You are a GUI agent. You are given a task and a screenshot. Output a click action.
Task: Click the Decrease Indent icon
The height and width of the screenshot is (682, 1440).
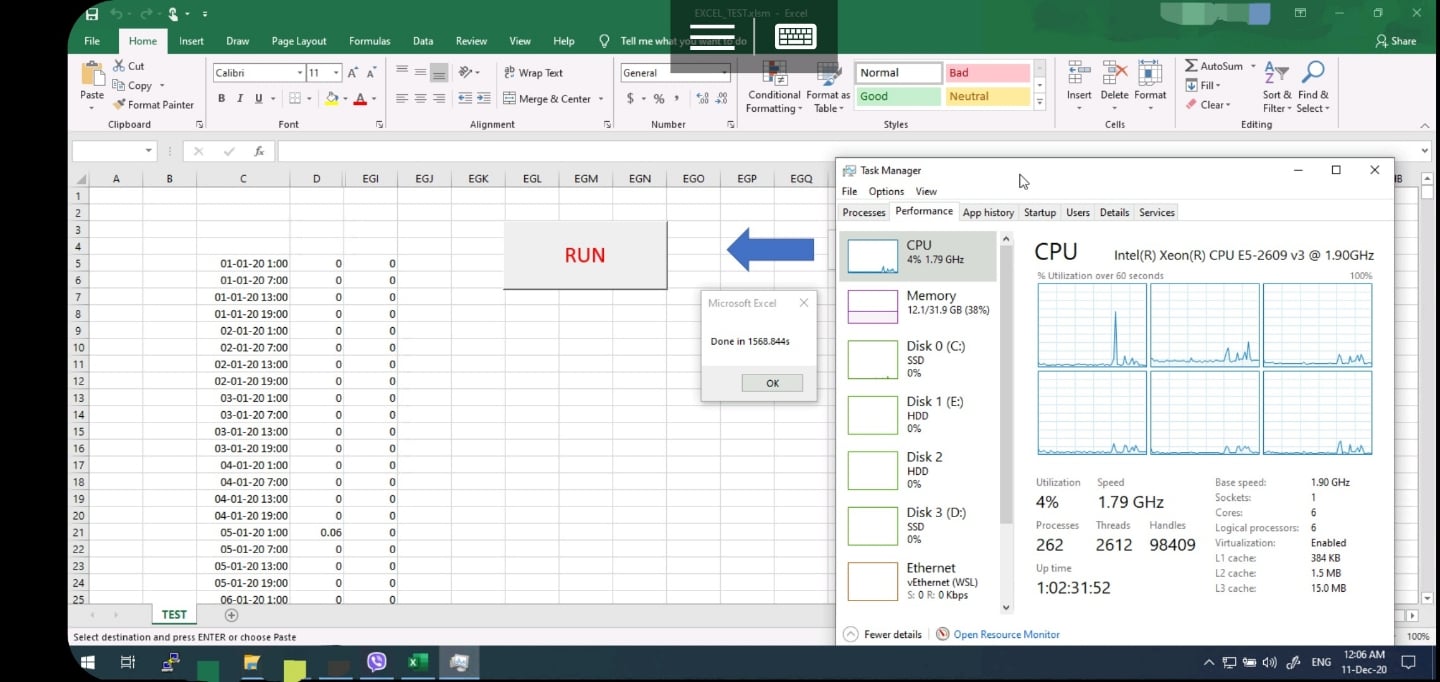465,98
